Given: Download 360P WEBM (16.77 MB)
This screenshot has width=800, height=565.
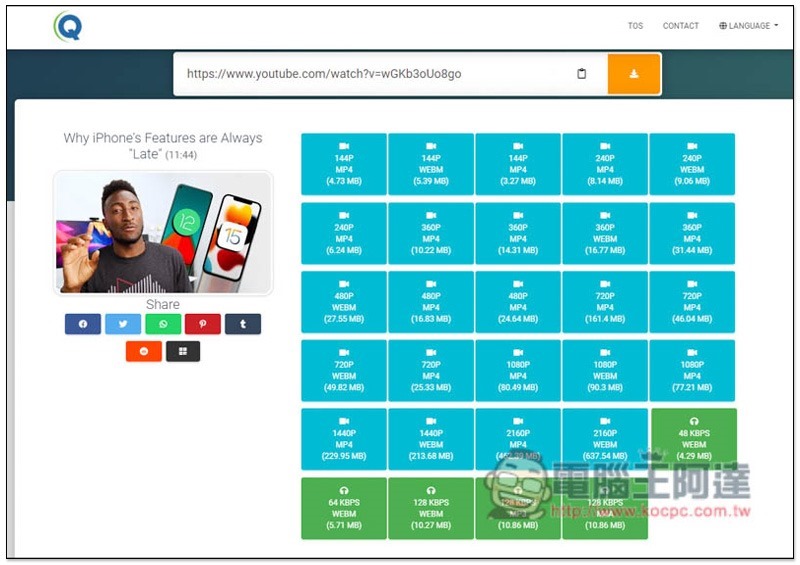Looking at the screenshot, I should click(x=605, y=233).
